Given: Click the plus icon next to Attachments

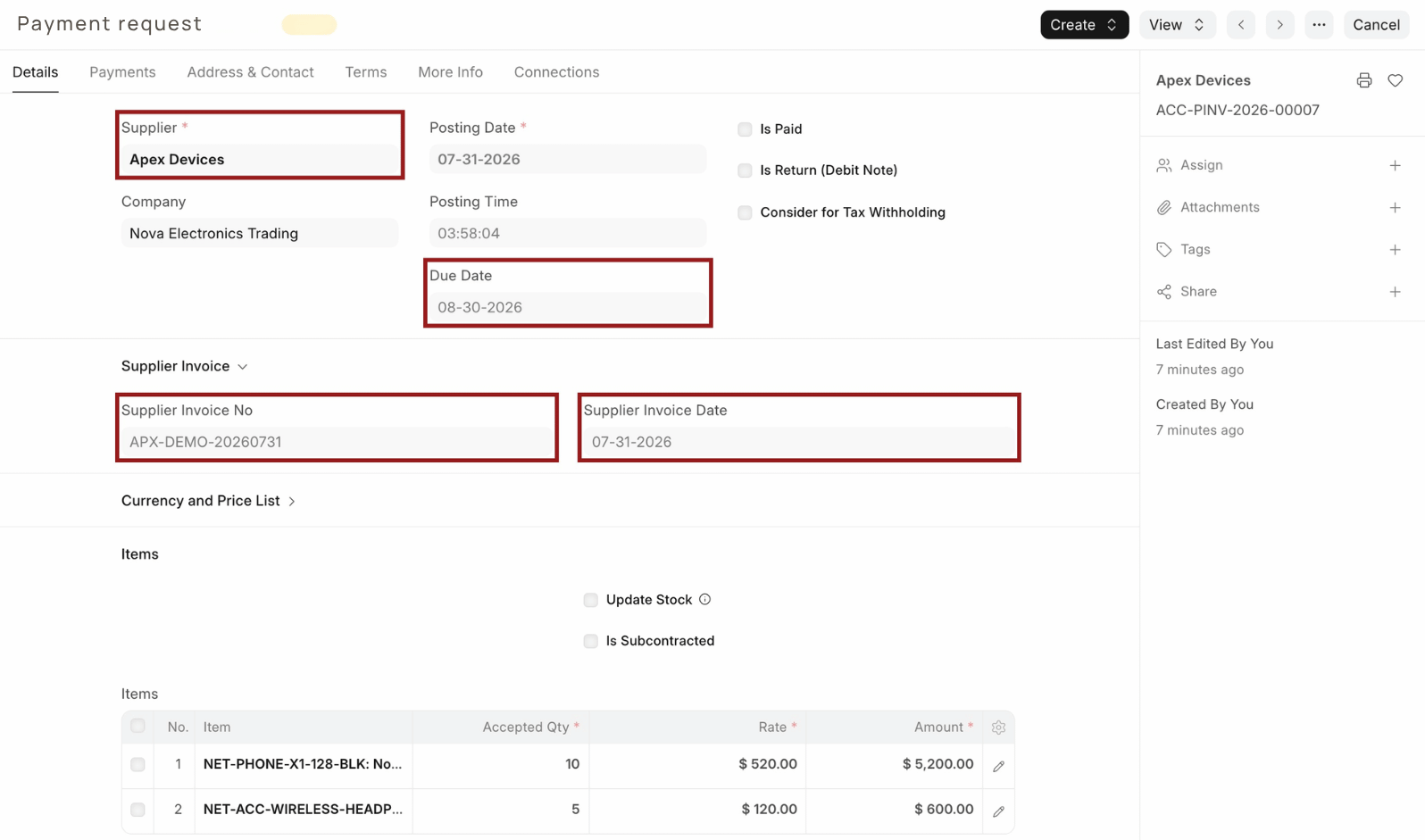Looking at the screenshot, I should pyautogui.click(x=1395, y=207).
